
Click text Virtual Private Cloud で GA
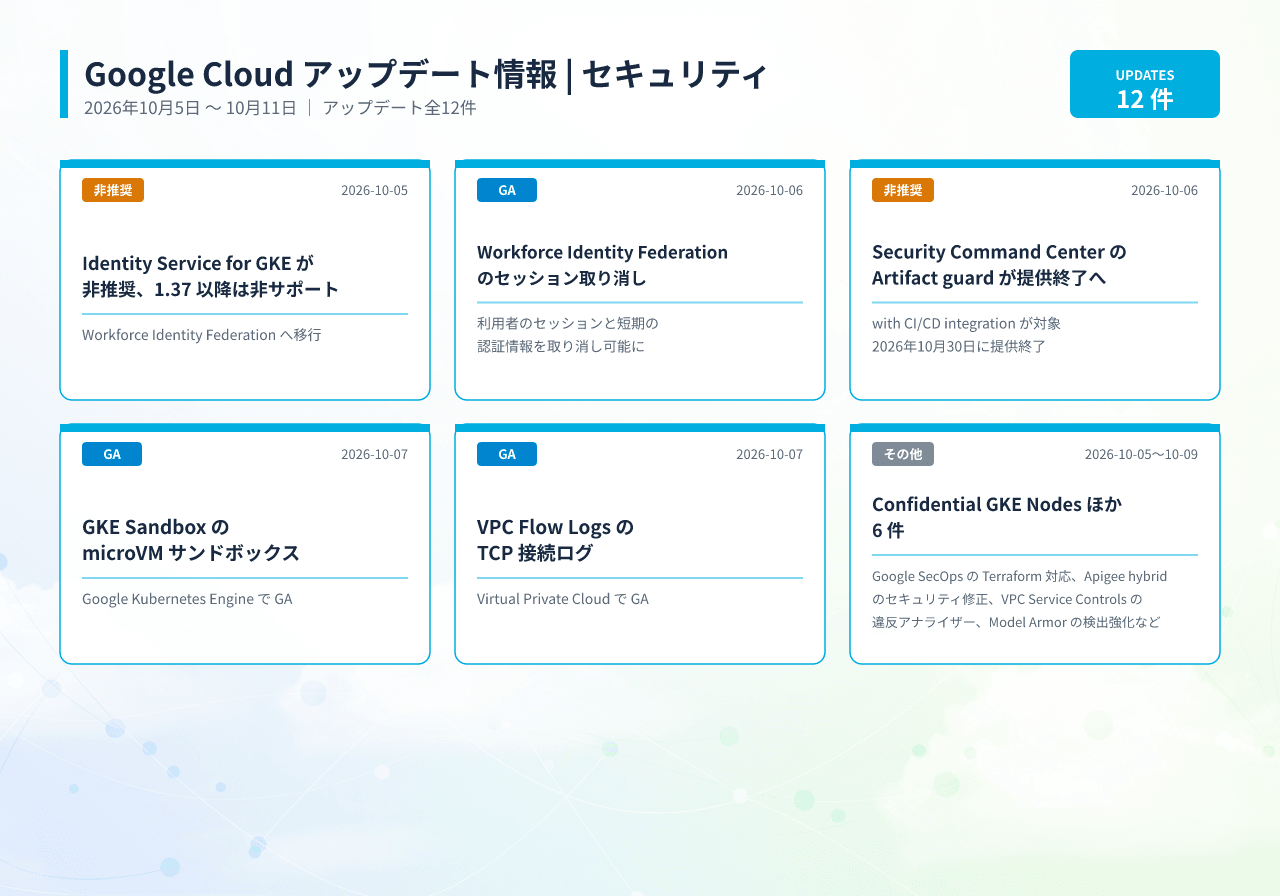coord(563,599)
